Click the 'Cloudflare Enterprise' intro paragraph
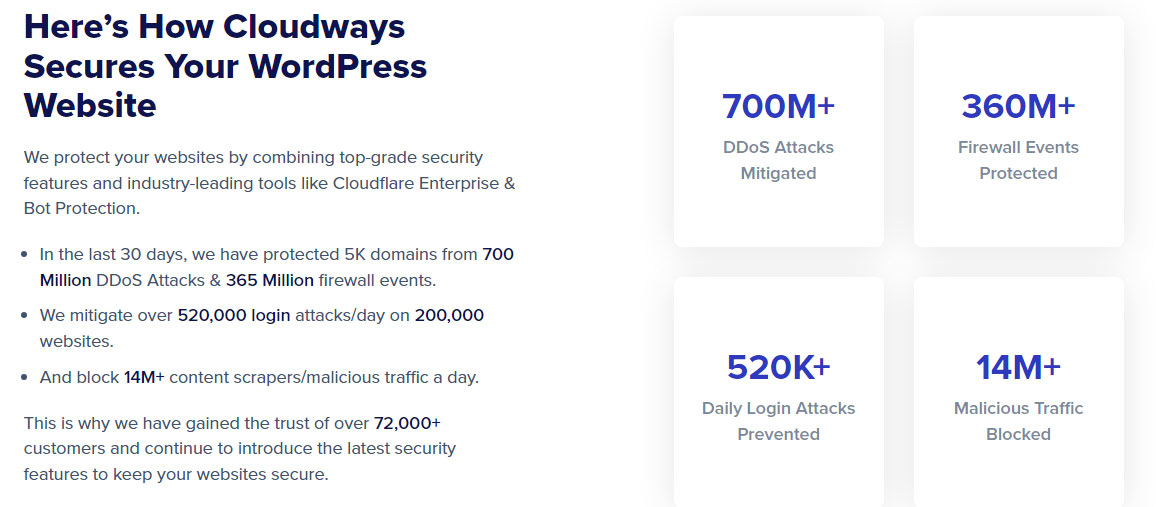Image resolution: width=1156 pixels, height=507 pixels. 269,183
